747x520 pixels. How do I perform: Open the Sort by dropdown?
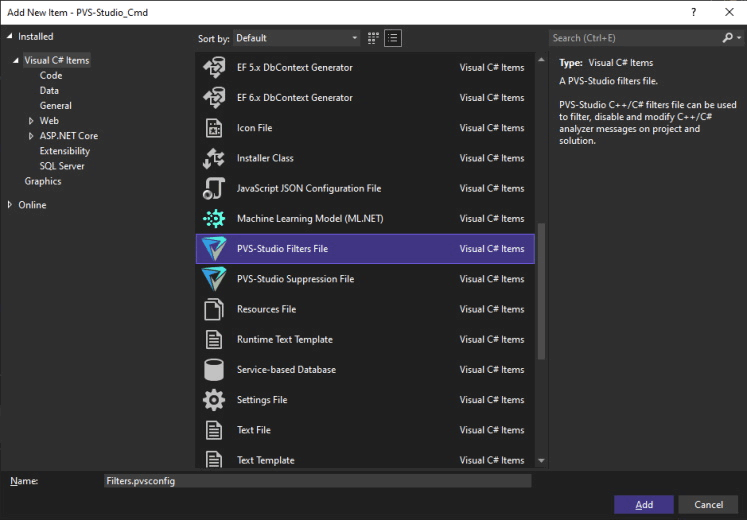296,38
